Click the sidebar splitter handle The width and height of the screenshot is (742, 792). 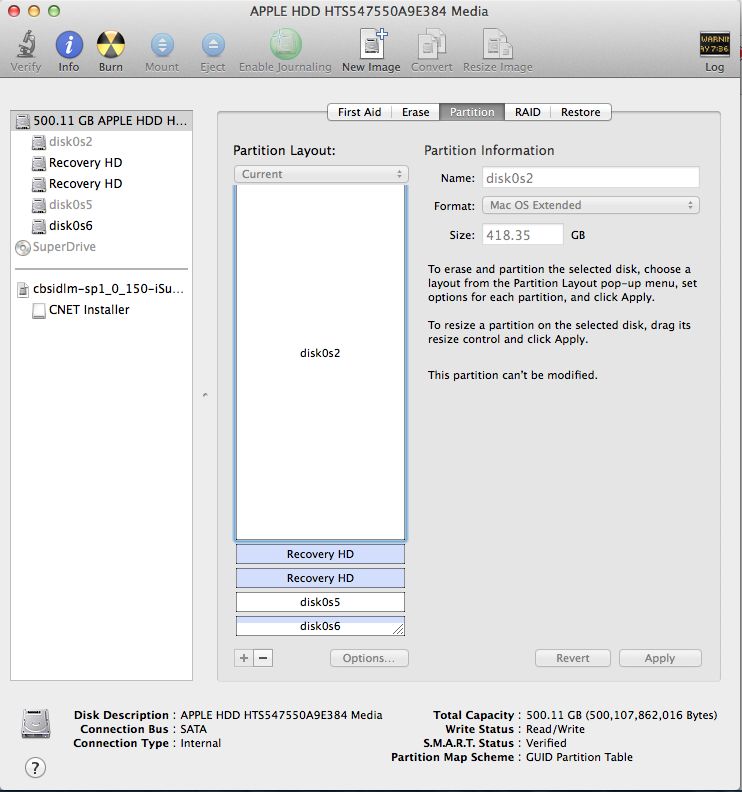(x=205, y=394)
